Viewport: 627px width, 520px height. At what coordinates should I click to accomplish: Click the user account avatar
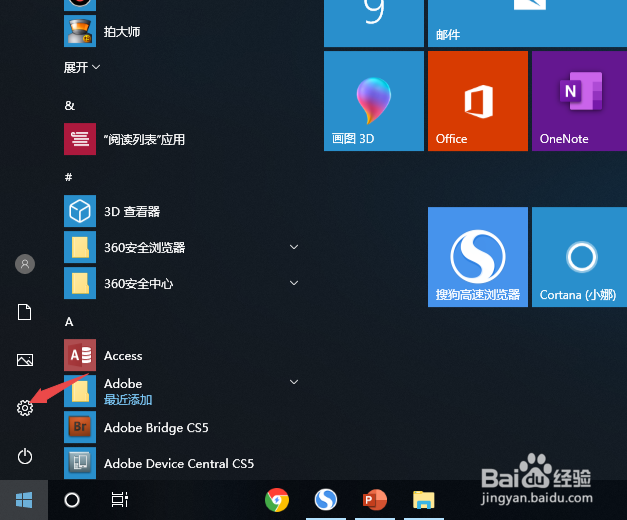point(25,264)
